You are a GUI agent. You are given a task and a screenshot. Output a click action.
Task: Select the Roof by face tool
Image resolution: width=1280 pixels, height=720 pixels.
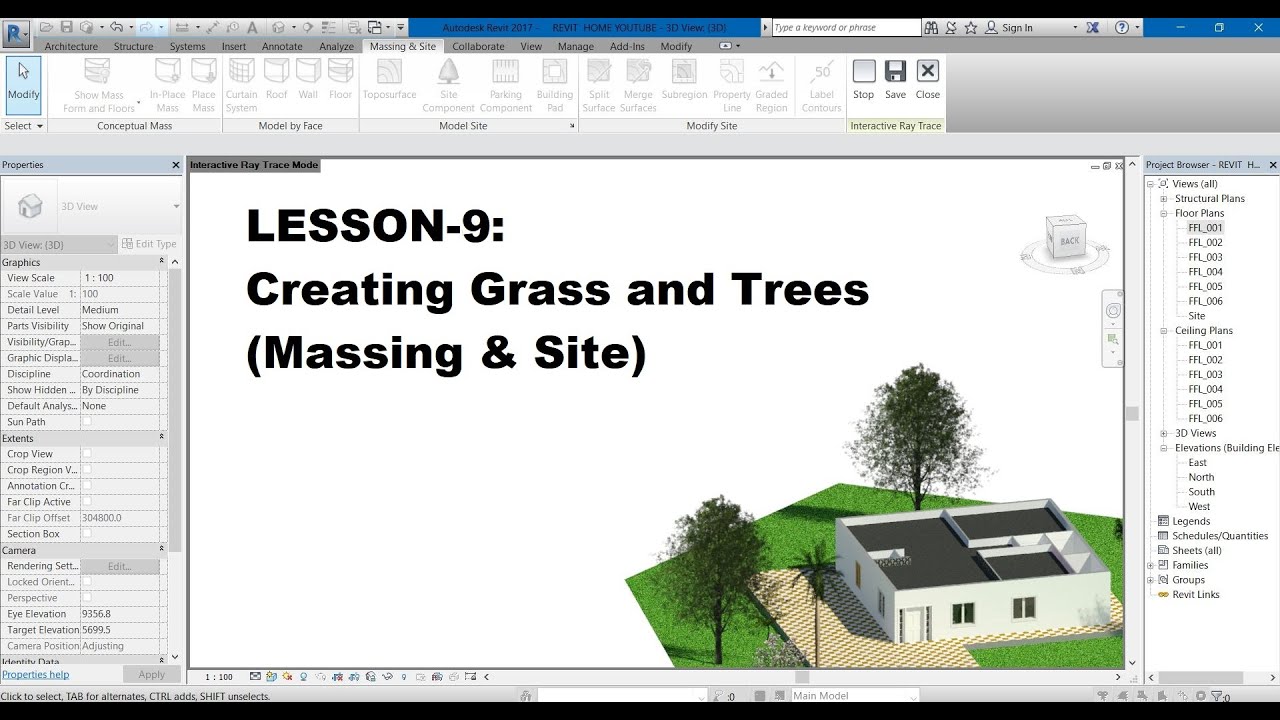pos(276,80)
